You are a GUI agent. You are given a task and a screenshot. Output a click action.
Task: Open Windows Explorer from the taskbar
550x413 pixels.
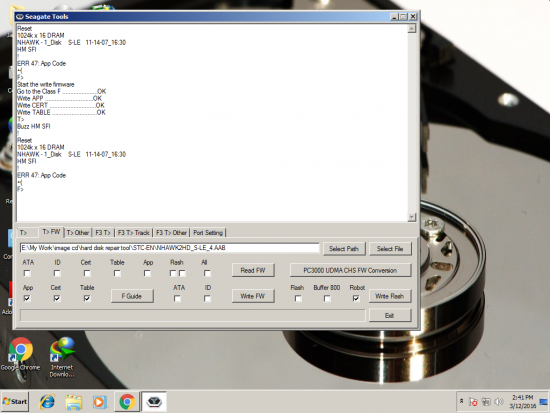74,402
